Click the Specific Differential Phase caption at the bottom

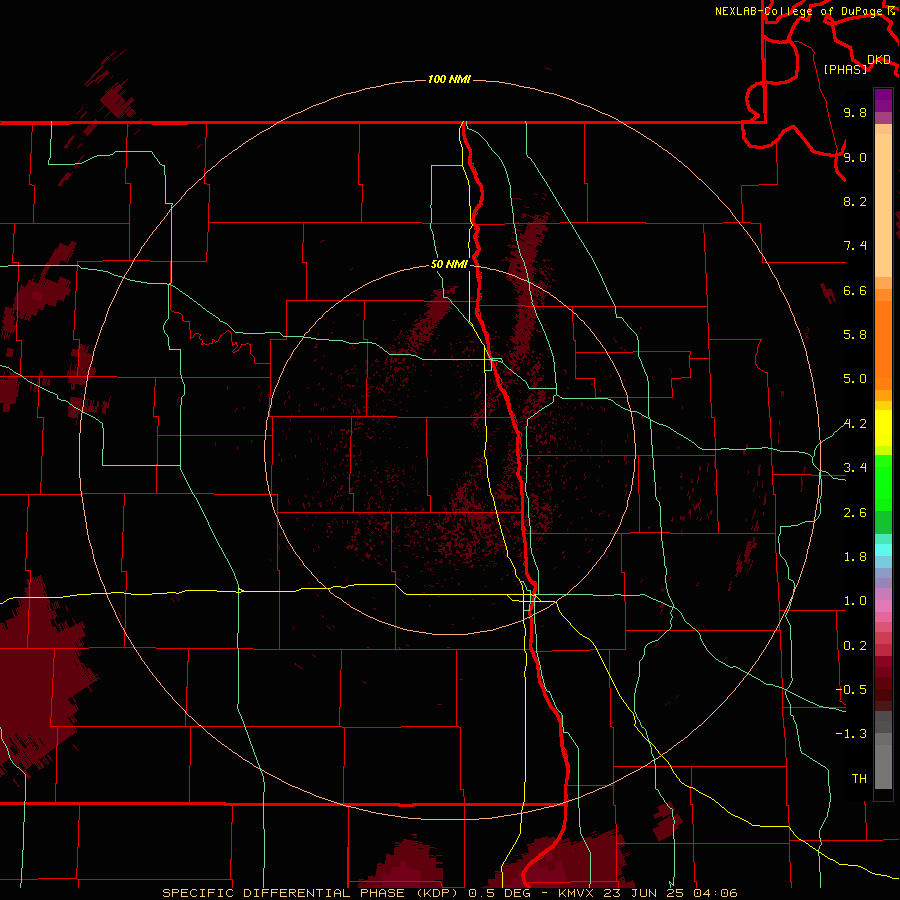pyautogui.click(x=450, y=893)
